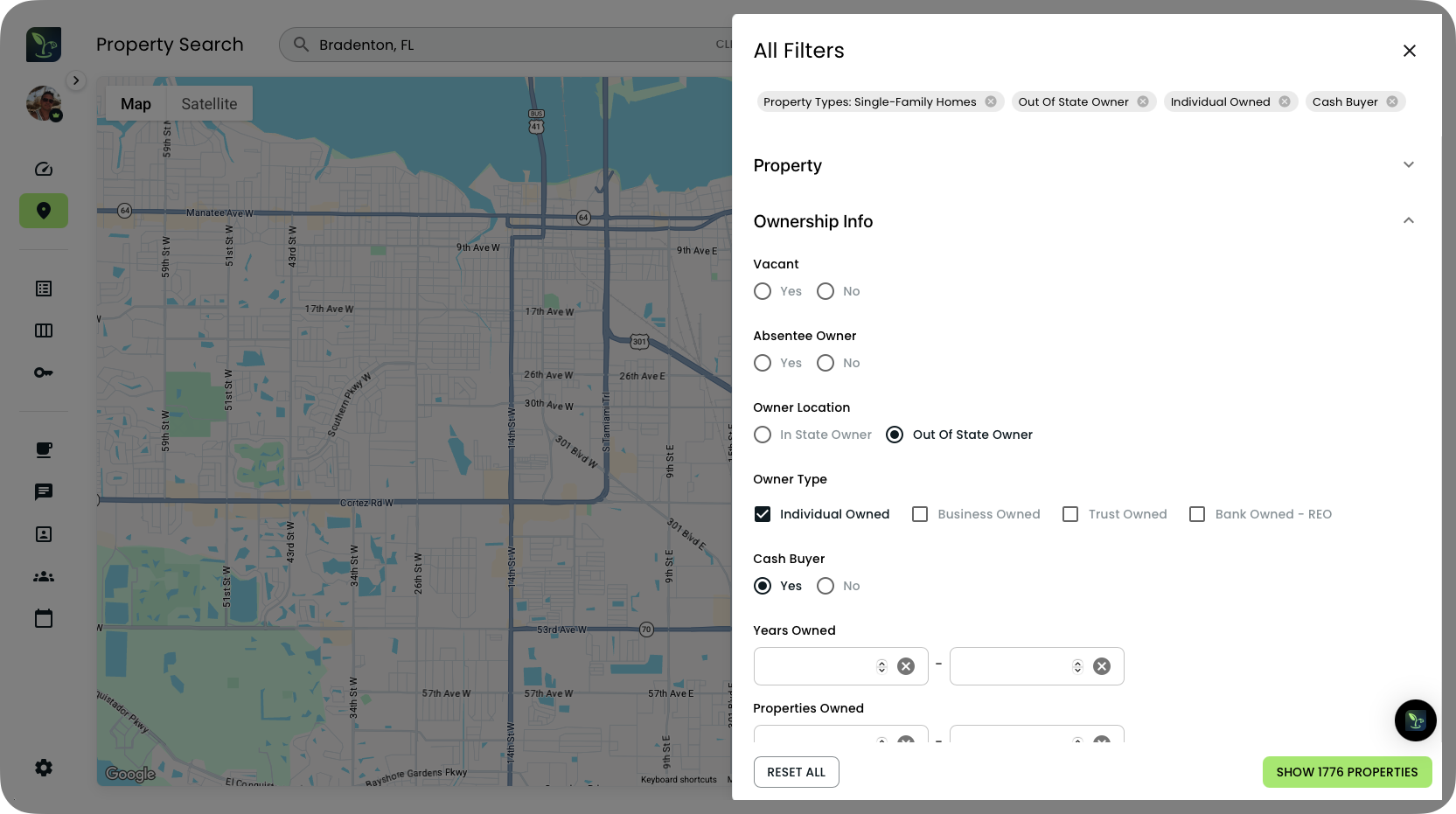
Task: Click SHOW 1776 PROPERTIES button
Action: coord(1347,772)
